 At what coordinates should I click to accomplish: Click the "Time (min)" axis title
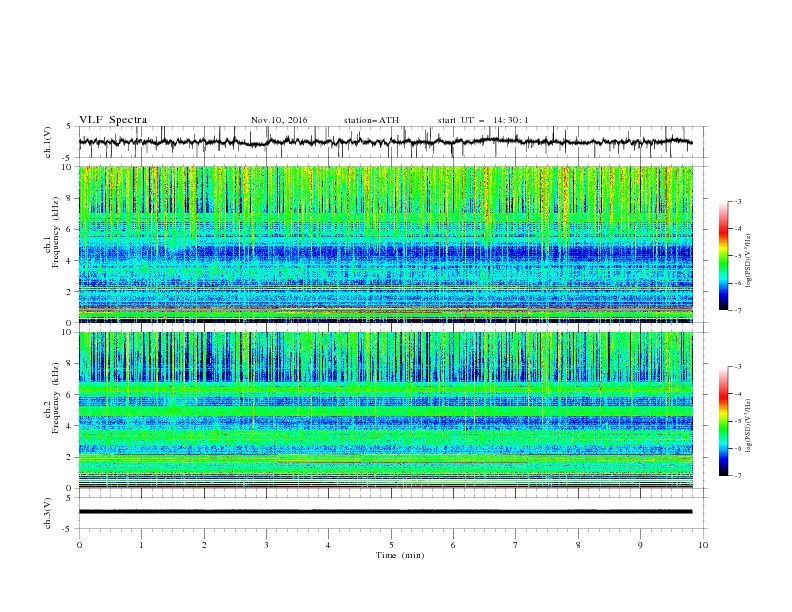pyautogui.click(x=400, y=555)
